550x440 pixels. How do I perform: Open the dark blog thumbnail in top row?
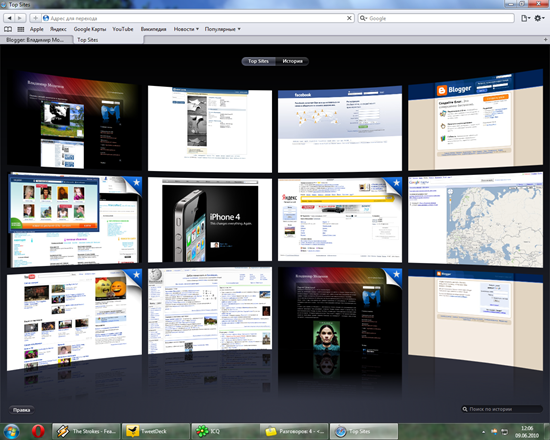coord(74,120)
